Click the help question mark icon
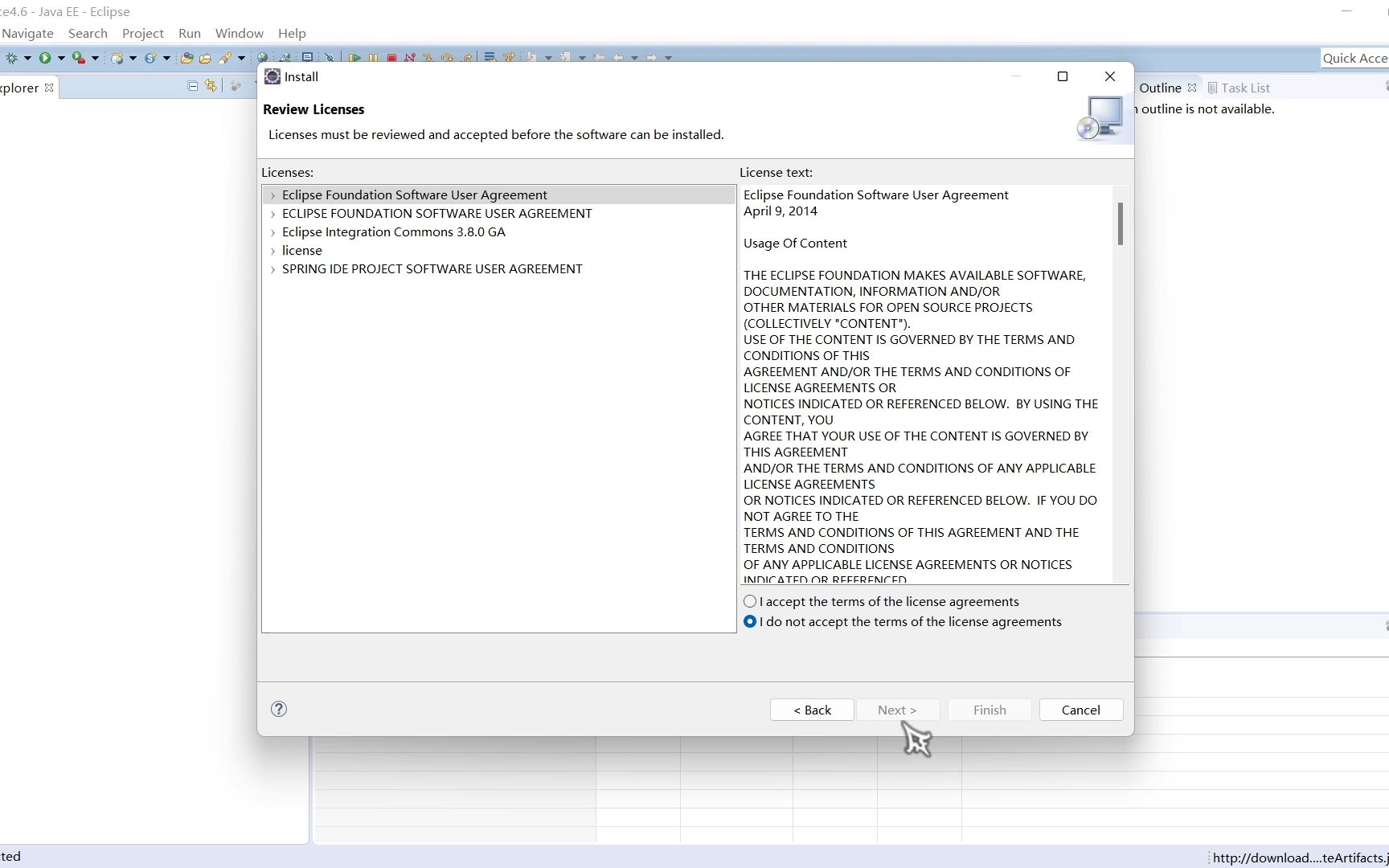 [279, 709]
